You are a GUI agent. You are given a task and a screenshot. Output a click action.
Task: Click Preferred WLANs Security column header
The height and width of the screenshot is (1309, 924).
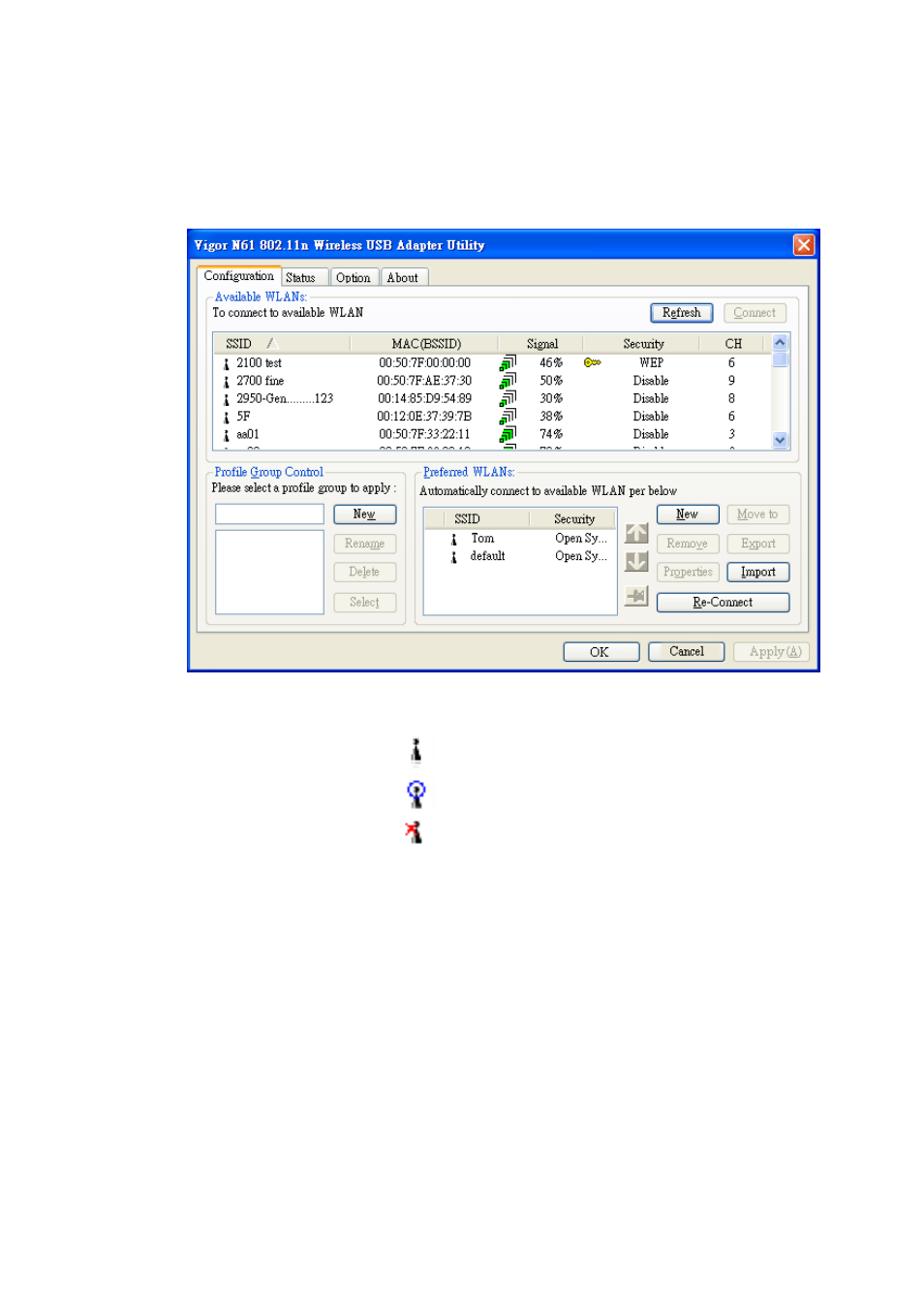point(572,519)
